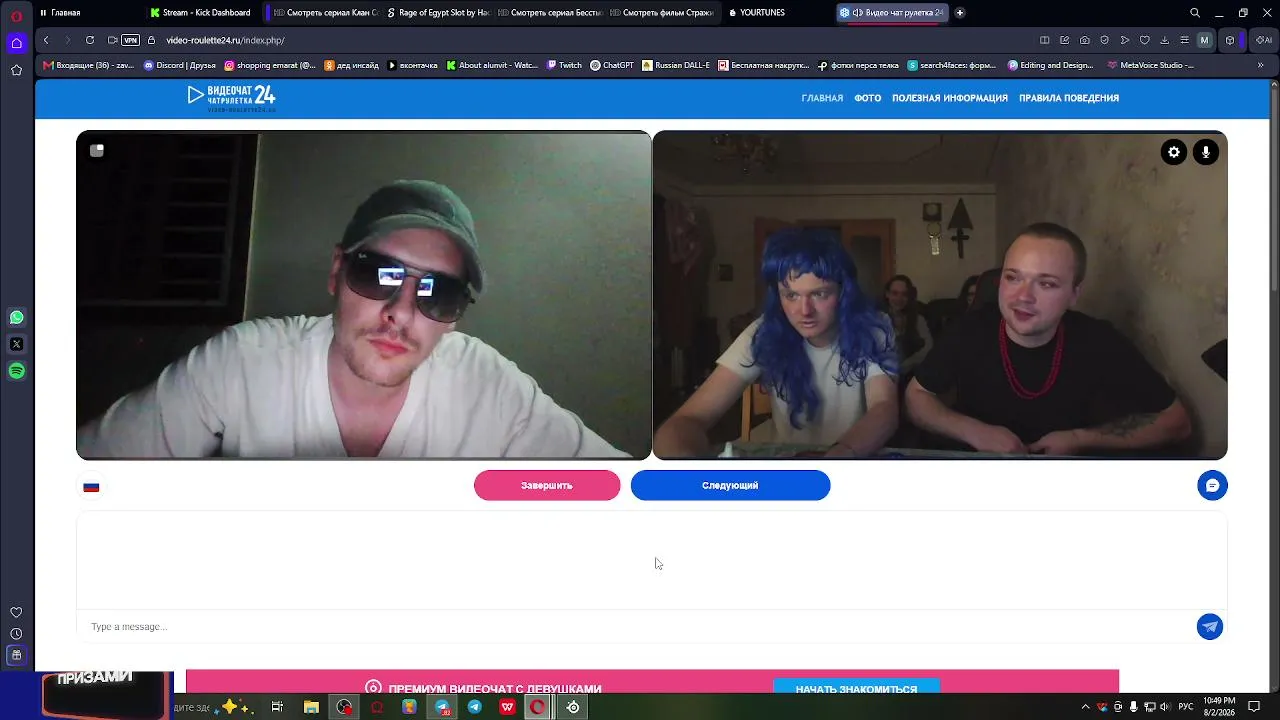The height and width of the screenshot is (720, 1280).
Task: Open ПРАВИЛА ПОВЕДЕНИЯ menu item
Action: 1069,98
